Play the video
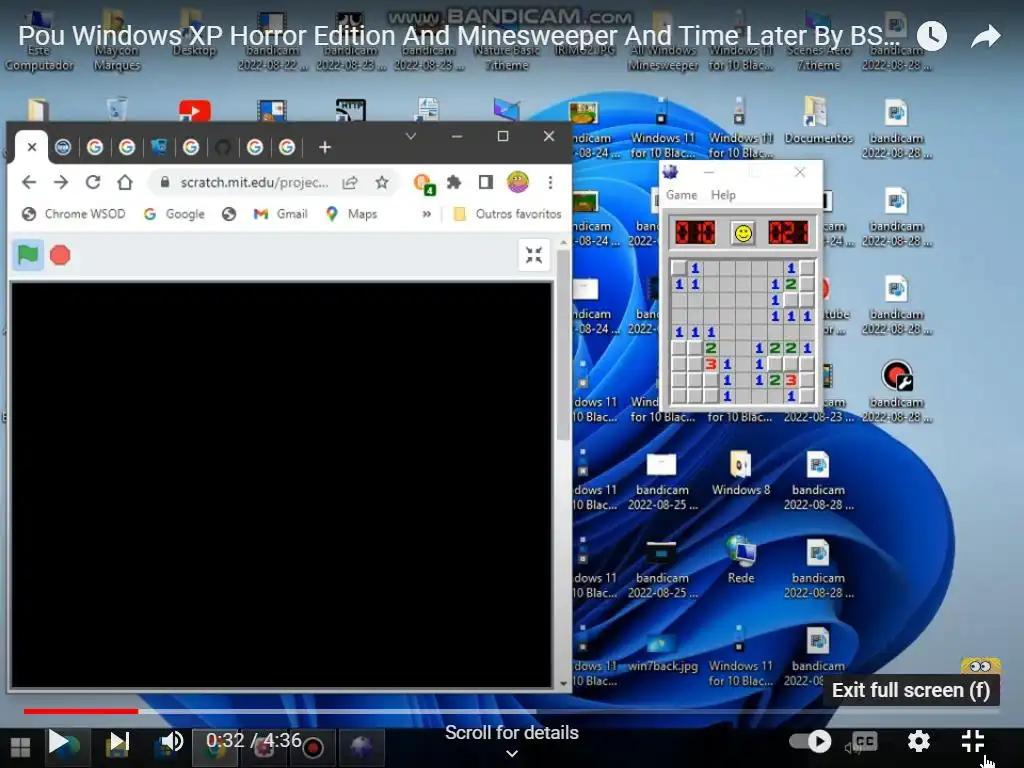 point(58,741)
